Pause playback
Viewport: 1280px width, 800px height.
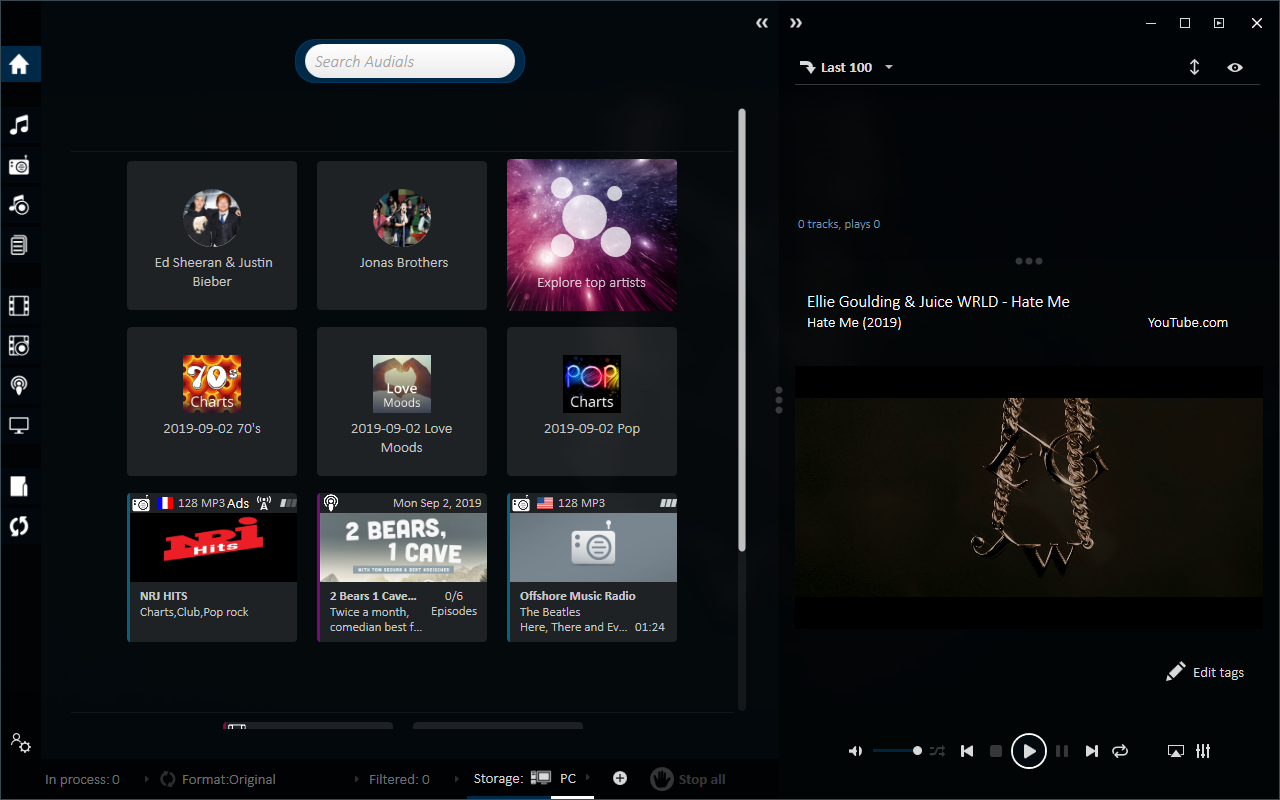(x=1062, y=751)
